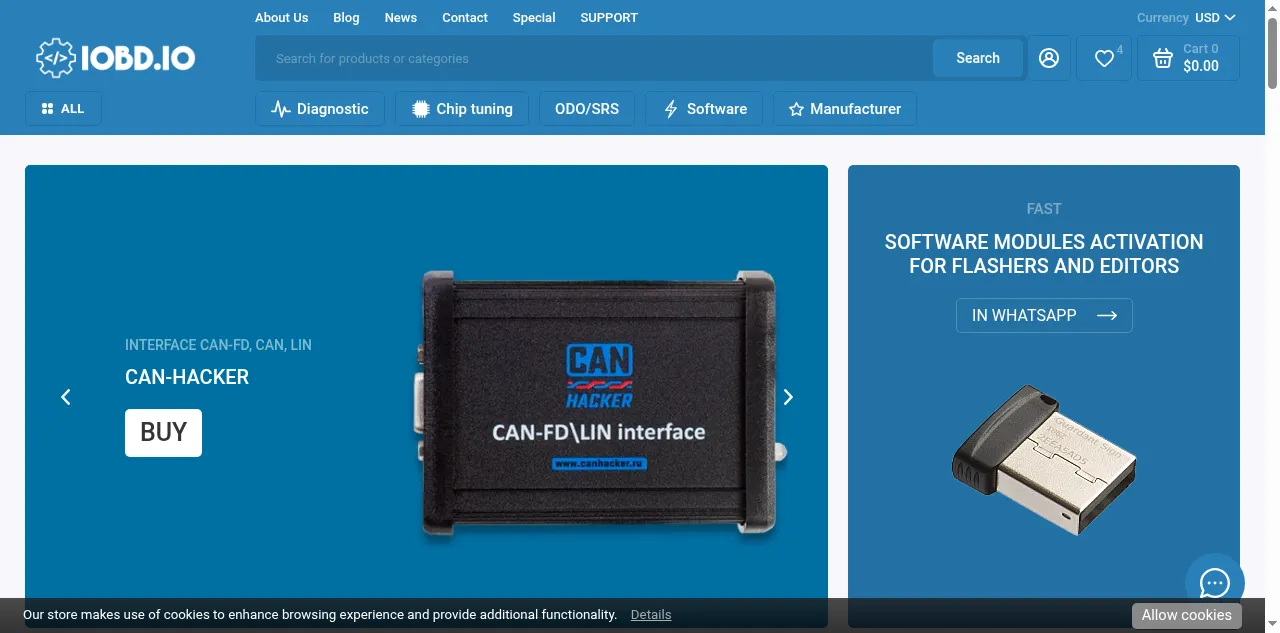Go to next slide arrow
This screenshot has height=633, width=1280.
click(x=788, y=397)
